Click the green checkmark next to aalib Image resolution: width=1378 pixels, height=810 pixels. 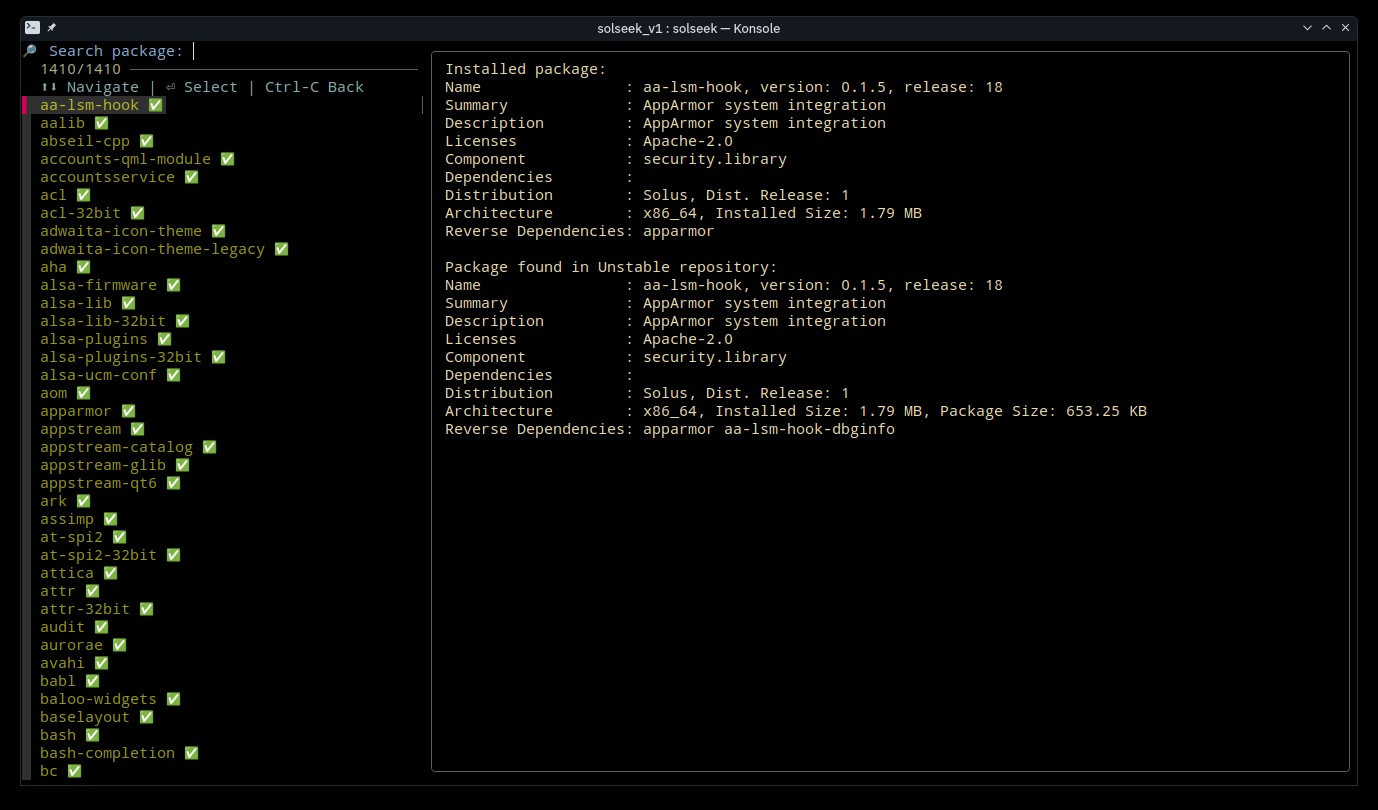101,123
